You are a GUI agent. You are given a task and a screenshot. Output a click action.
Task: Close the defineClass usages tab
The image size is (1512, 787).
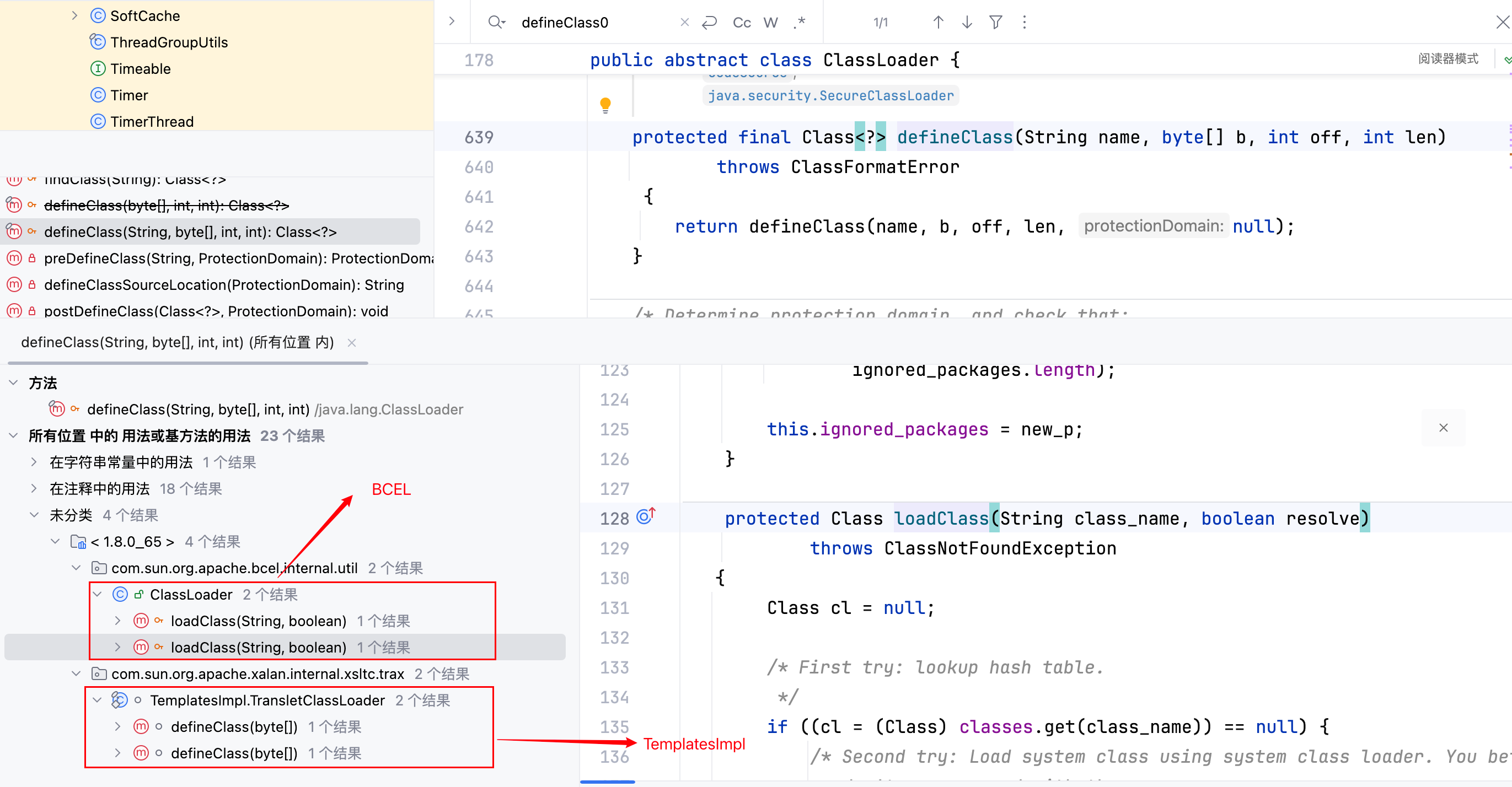click(x=352, y=342)
